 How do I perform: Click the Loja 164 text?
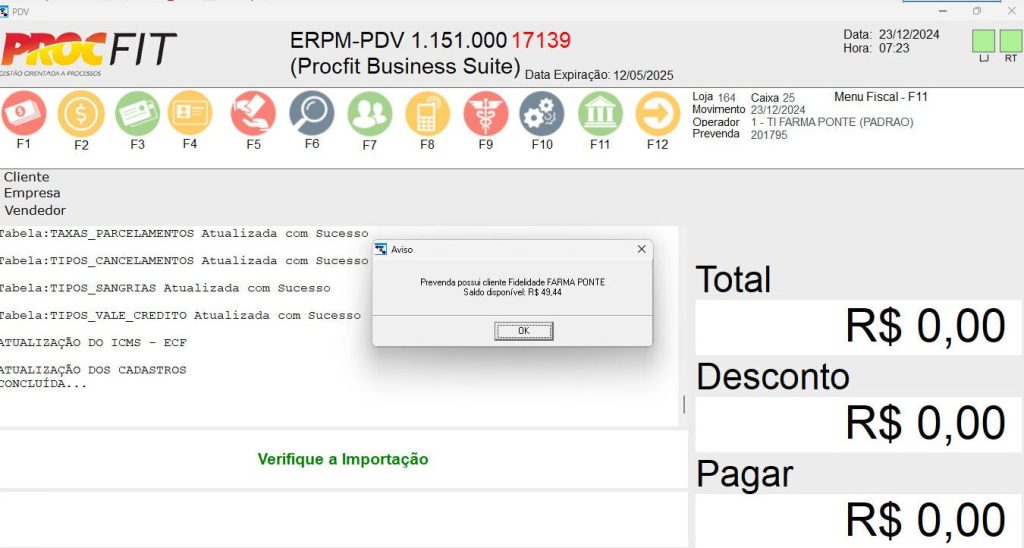pyautogui.click(x=714, y=97)
